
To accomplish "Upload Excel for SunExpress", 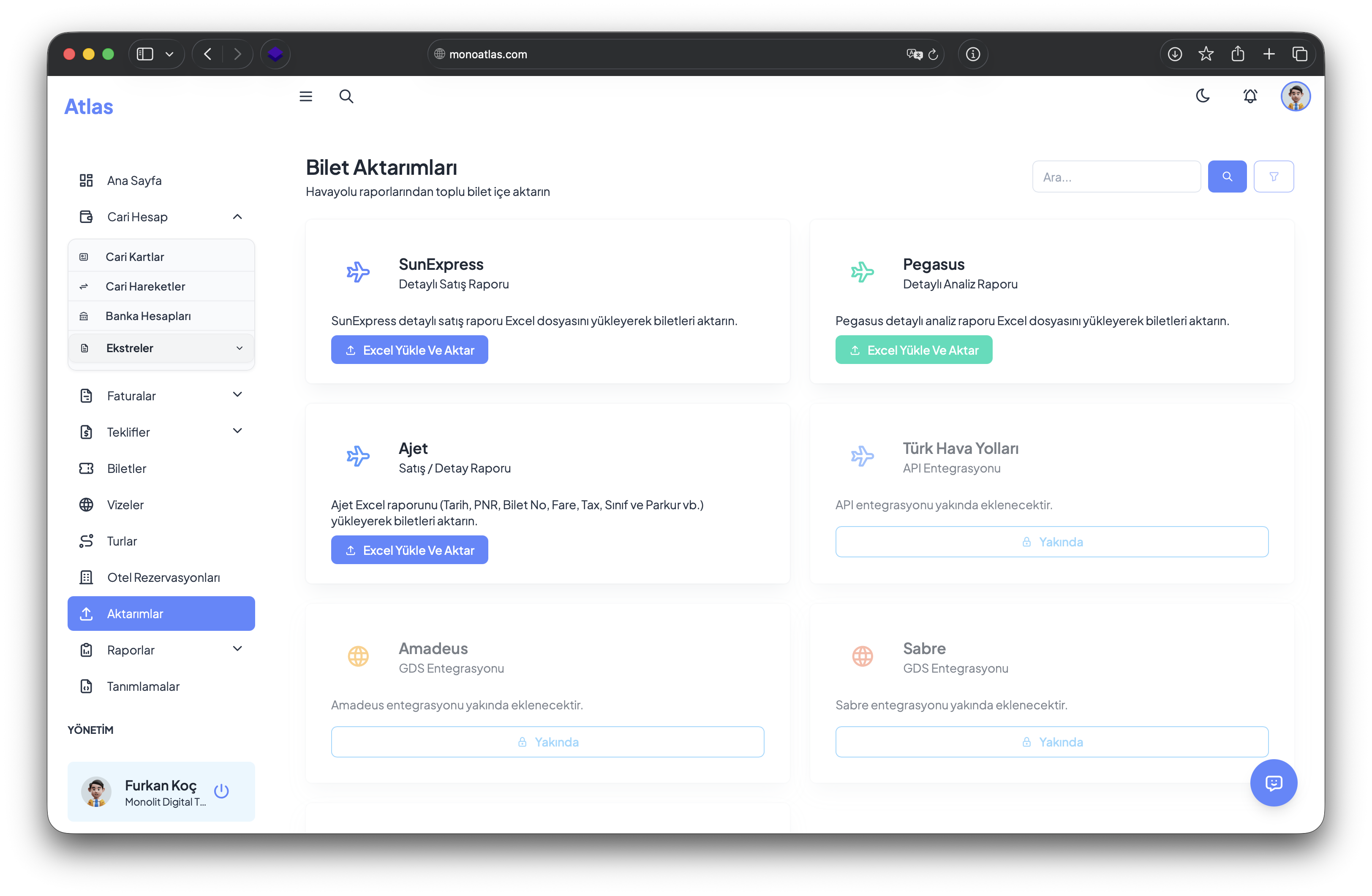I will 409,350.
